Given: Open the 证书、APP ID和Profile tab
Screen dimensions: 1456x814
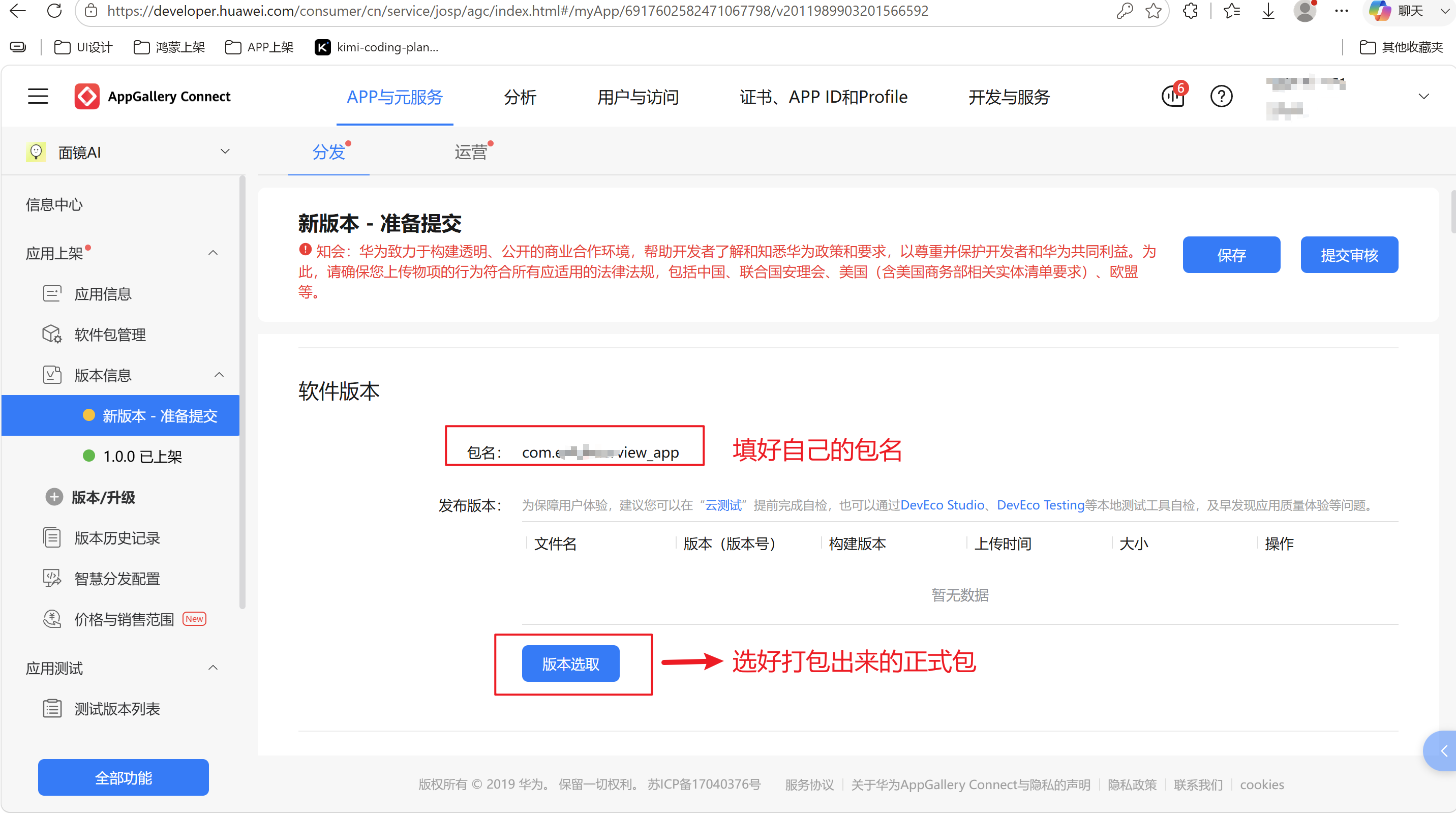Looking at the screenshot, I should pos(824,97).
